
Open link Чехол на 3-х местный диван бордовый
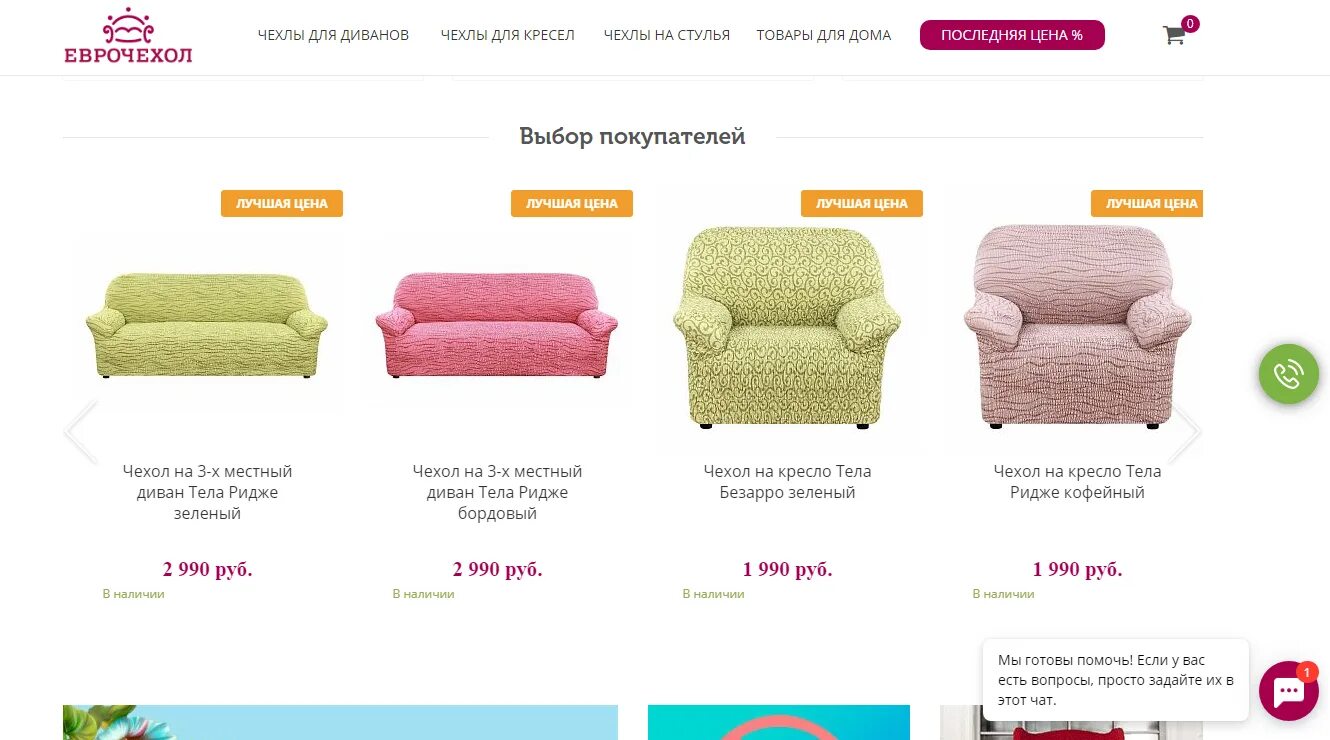[497, 492]
